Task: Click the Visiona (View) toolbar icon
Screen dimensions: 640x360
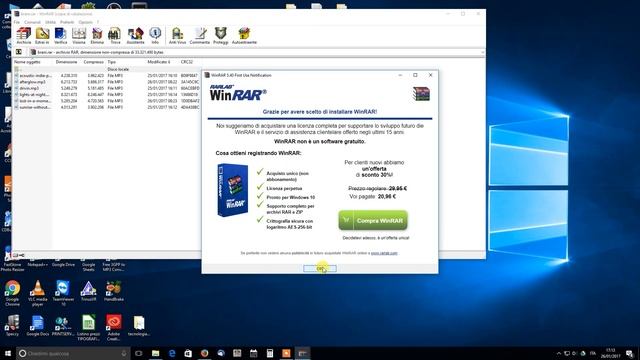Action: pos(79,36)
